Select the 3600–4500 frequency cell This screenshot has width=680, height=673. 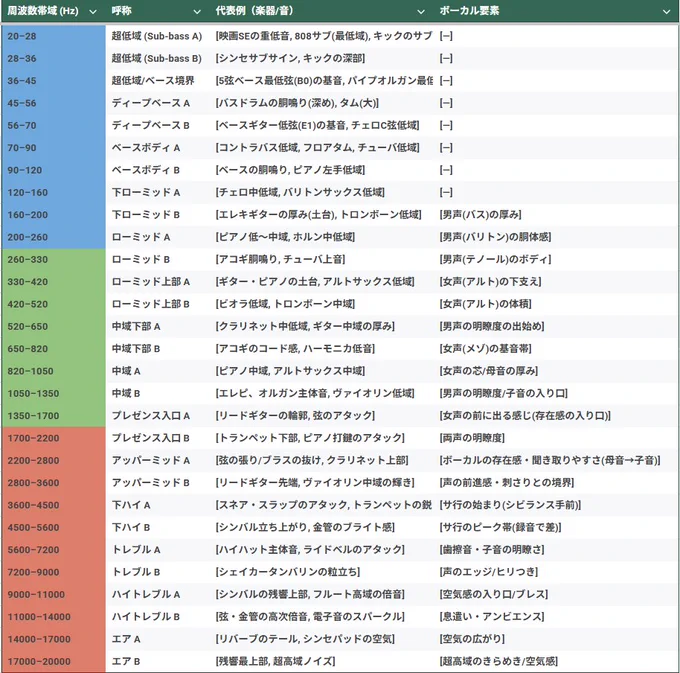click(54, 505)
